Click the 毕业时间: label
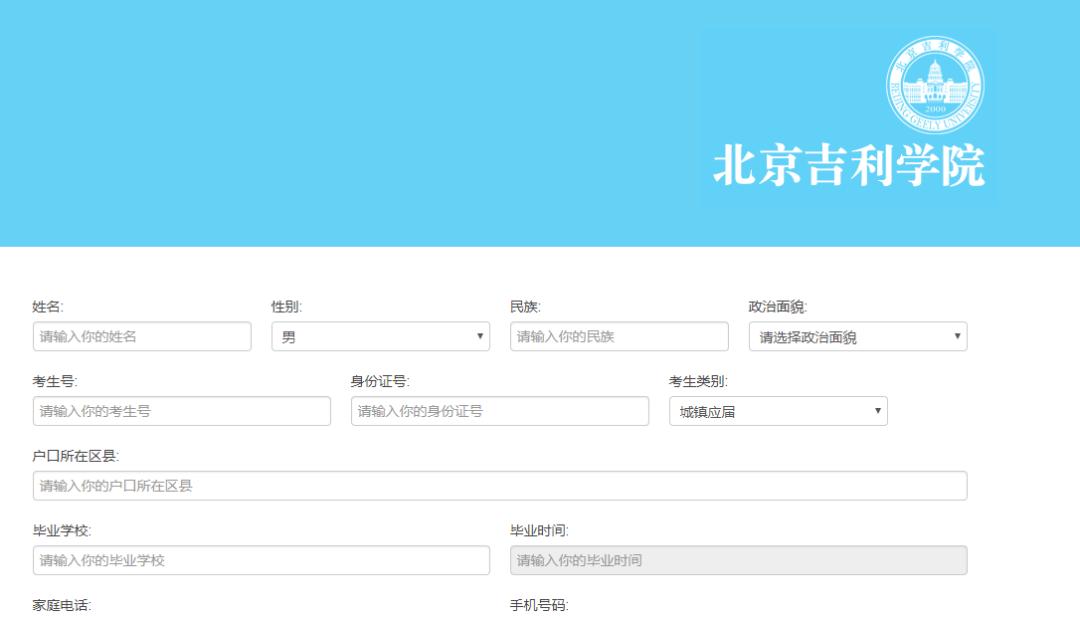Screen dimensions: 1080x618 (539, 531)
